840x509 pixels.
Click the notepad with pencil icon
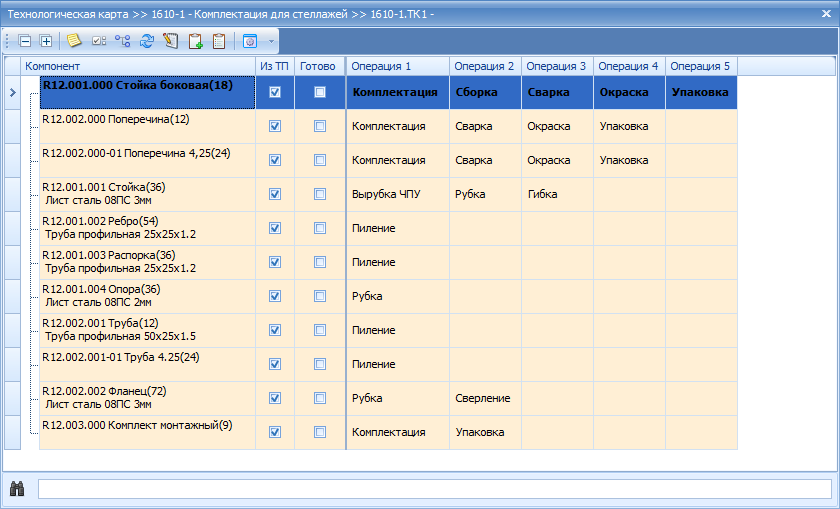point(171,41)
